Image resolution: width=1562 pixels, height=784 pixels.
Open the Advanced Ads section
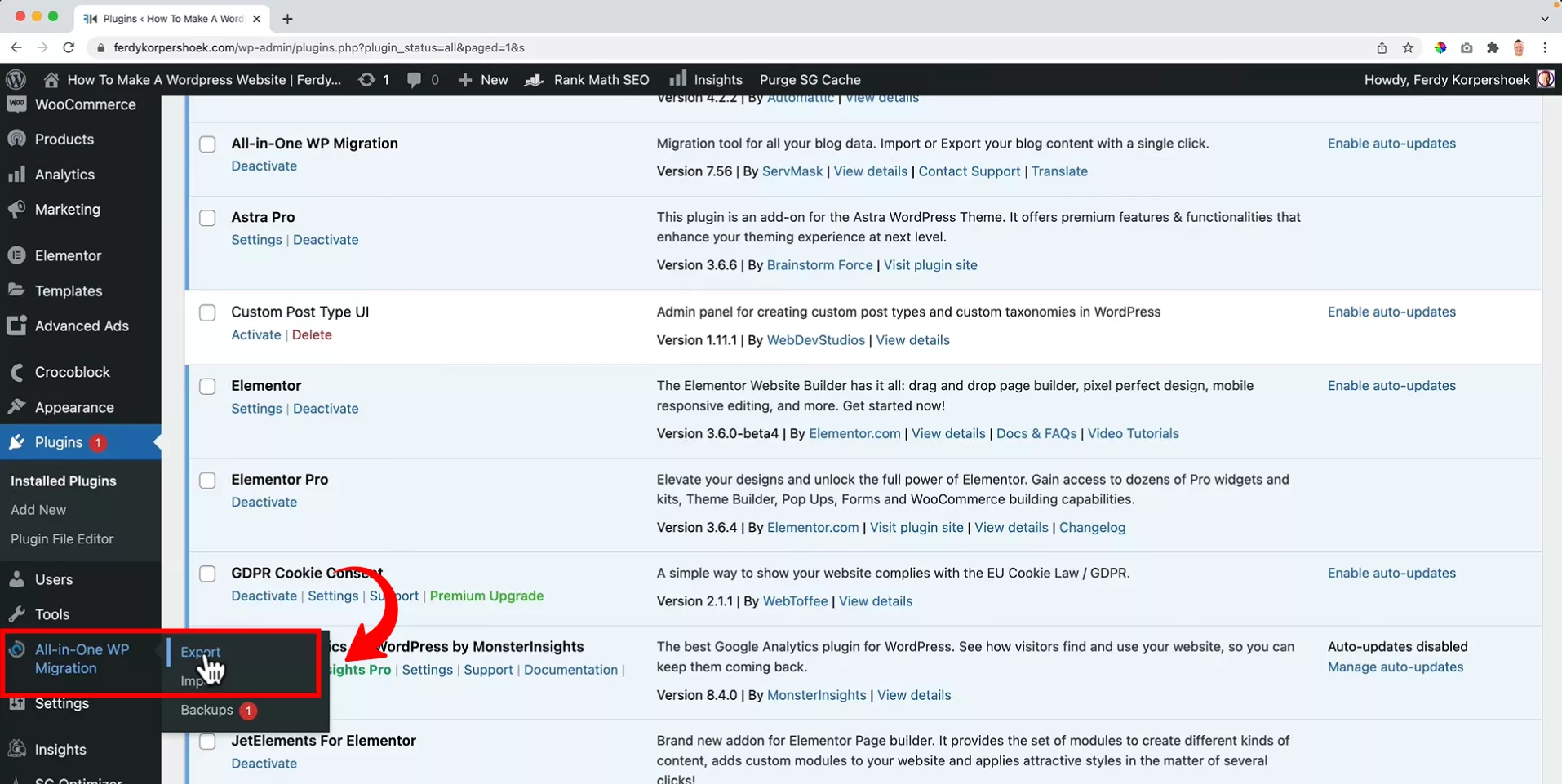82,325
